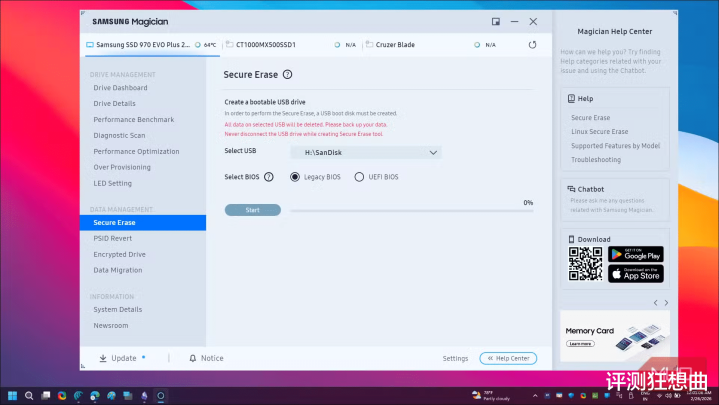Click the weather widget in the taskbar

pos(491,396)
